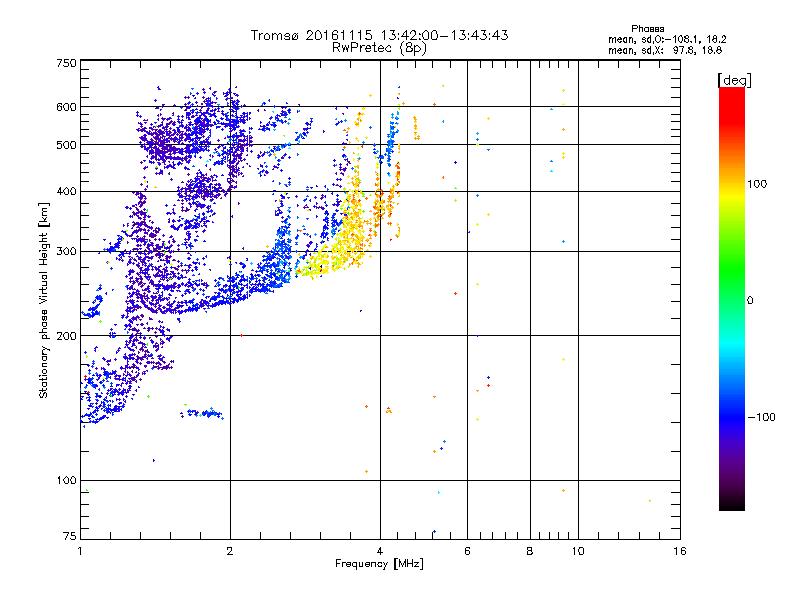Screen dimensions: 800x600
Task: Click the y-axis tick label "300"
Action: 66,252
